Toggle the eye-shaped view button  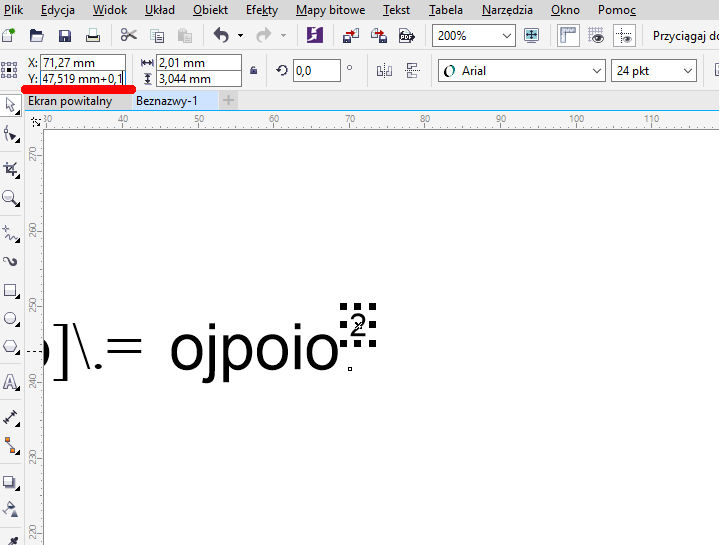[x=597, y=35]
